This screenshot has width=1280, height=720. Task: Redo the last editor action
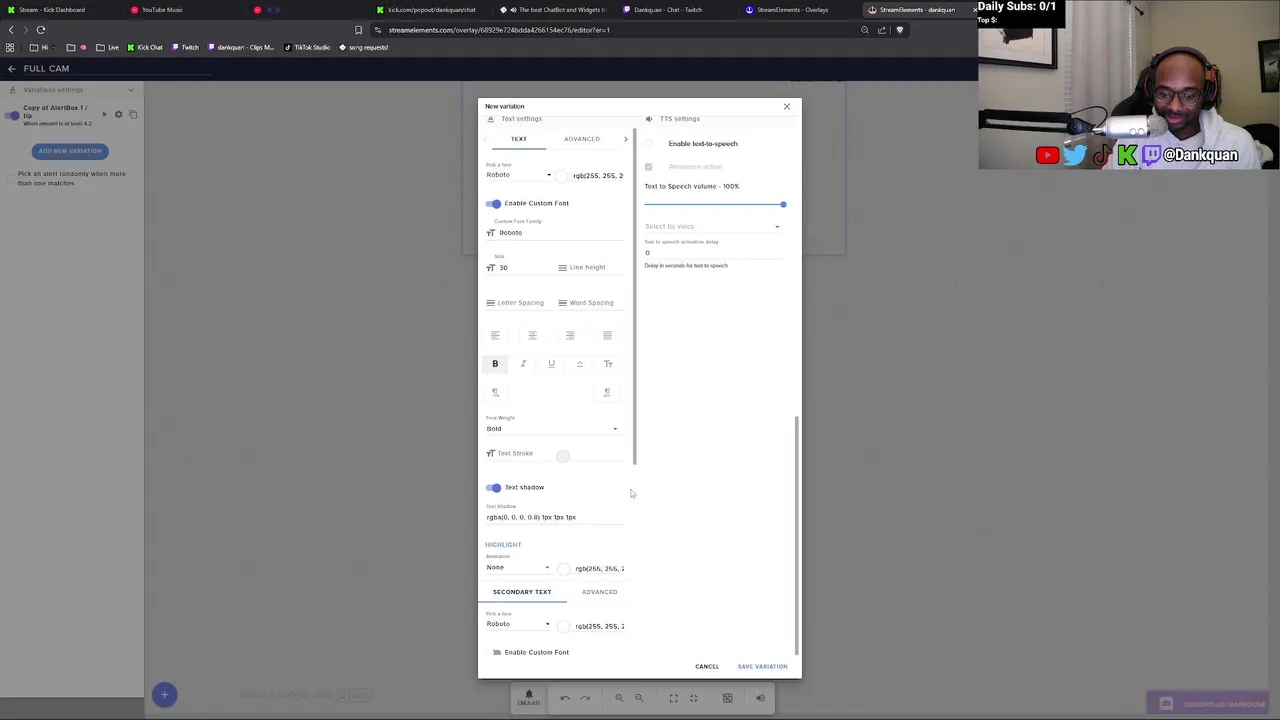(585, 698)
